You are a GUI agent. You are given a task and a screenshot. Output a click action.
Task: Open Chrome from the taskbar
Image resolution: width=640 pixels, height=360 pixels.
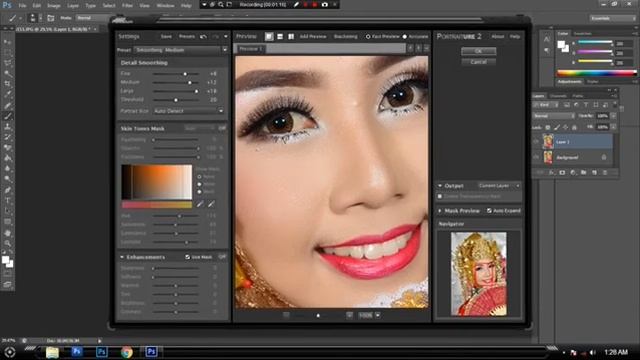point(127,352)
